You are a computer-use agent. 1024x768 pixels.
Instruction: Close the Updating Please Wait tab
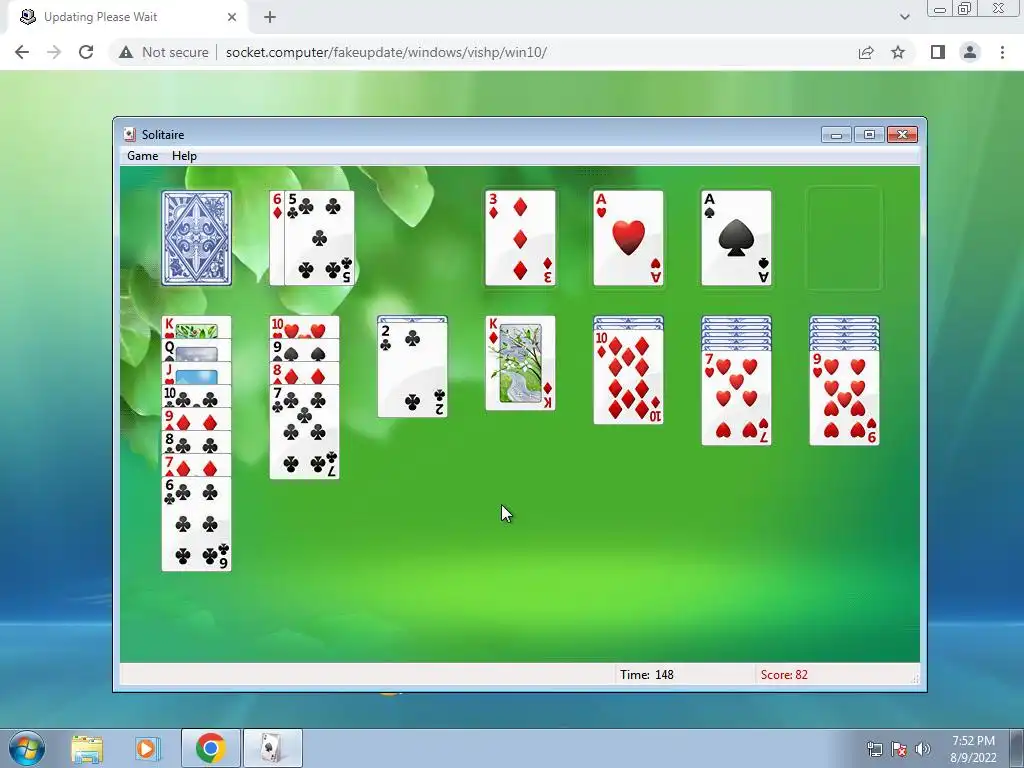(232, 17)
